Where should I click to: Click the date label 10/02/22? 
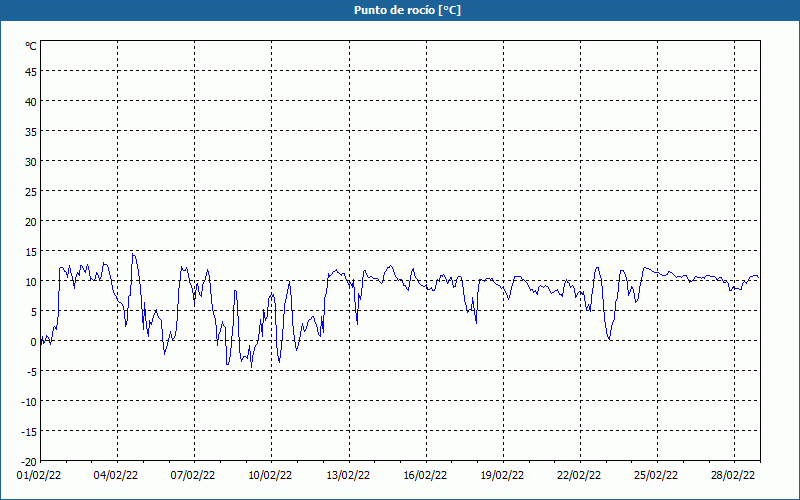coord(270,476)
